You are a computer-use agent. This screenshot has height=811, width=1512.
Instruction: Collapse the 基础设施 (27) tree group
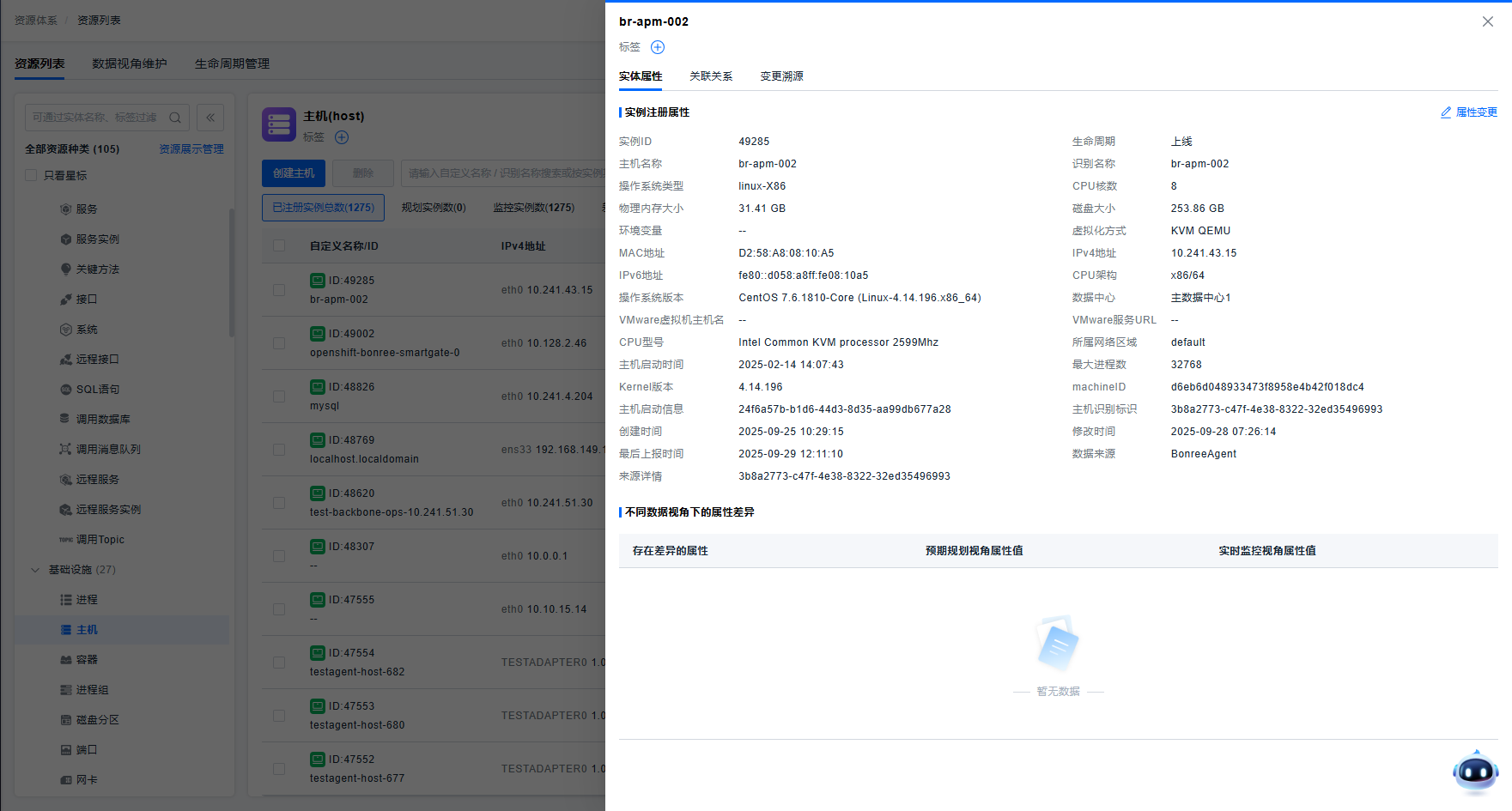[x=35, y=570]
